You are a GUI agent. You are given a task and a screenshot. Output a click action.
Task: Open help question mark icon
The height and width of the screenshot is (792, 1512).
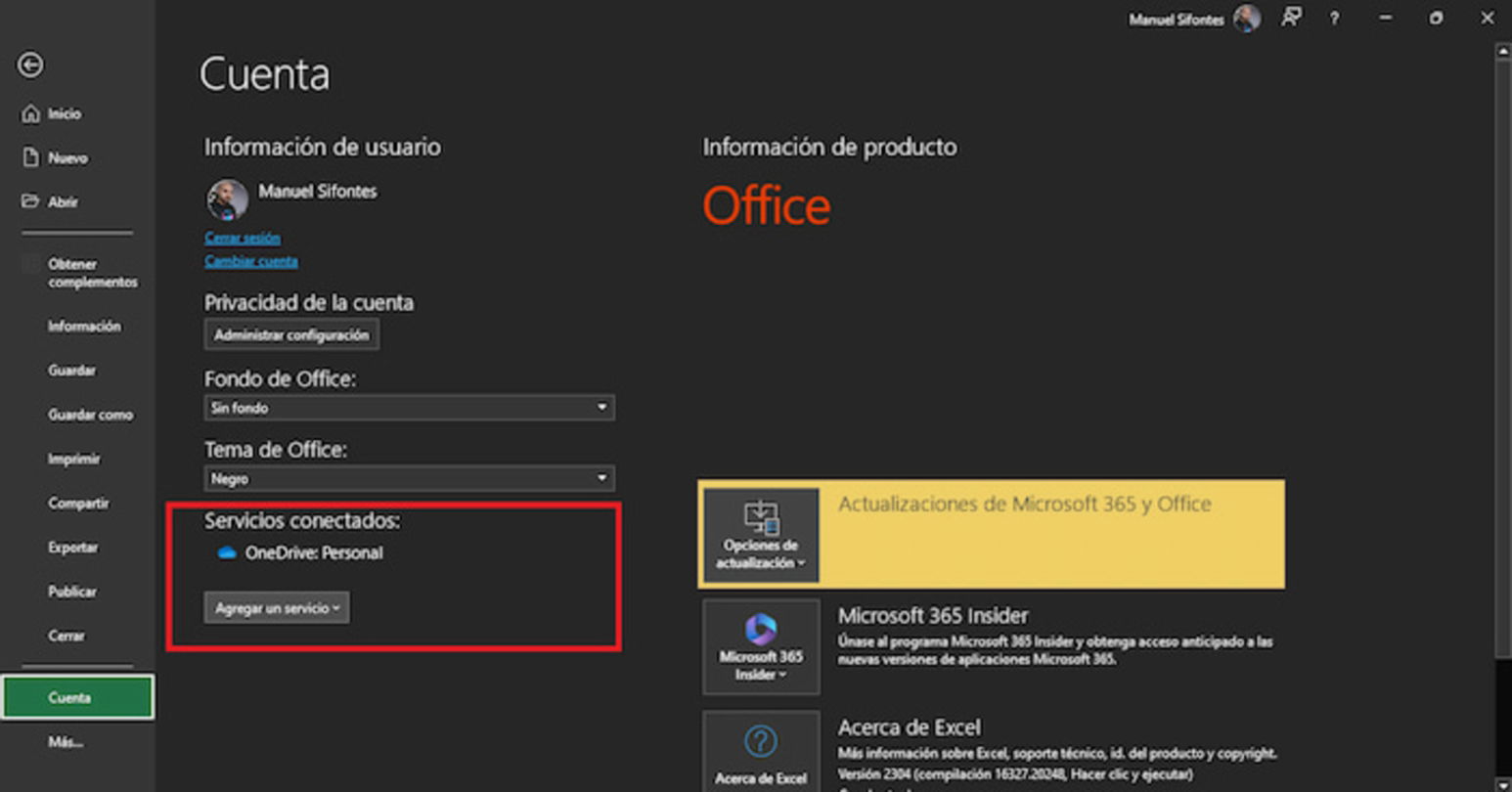click(x=1334, y=19)
